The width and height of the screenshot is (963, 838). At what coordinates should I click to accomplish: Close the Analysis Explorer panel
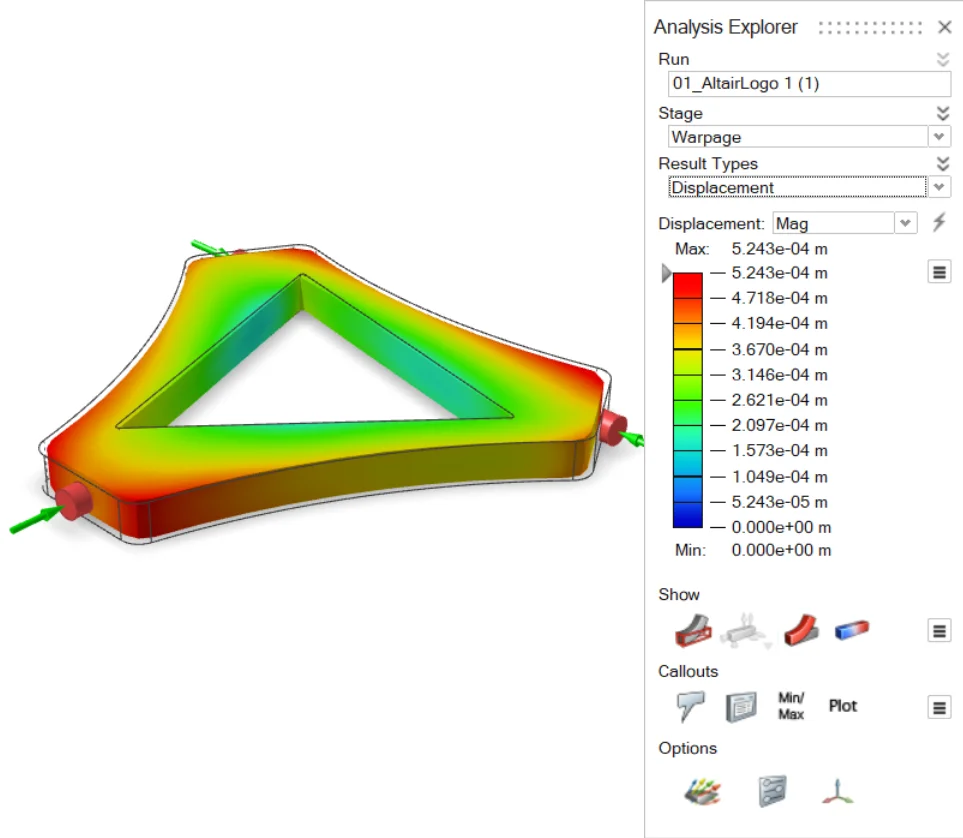(944, 27)
